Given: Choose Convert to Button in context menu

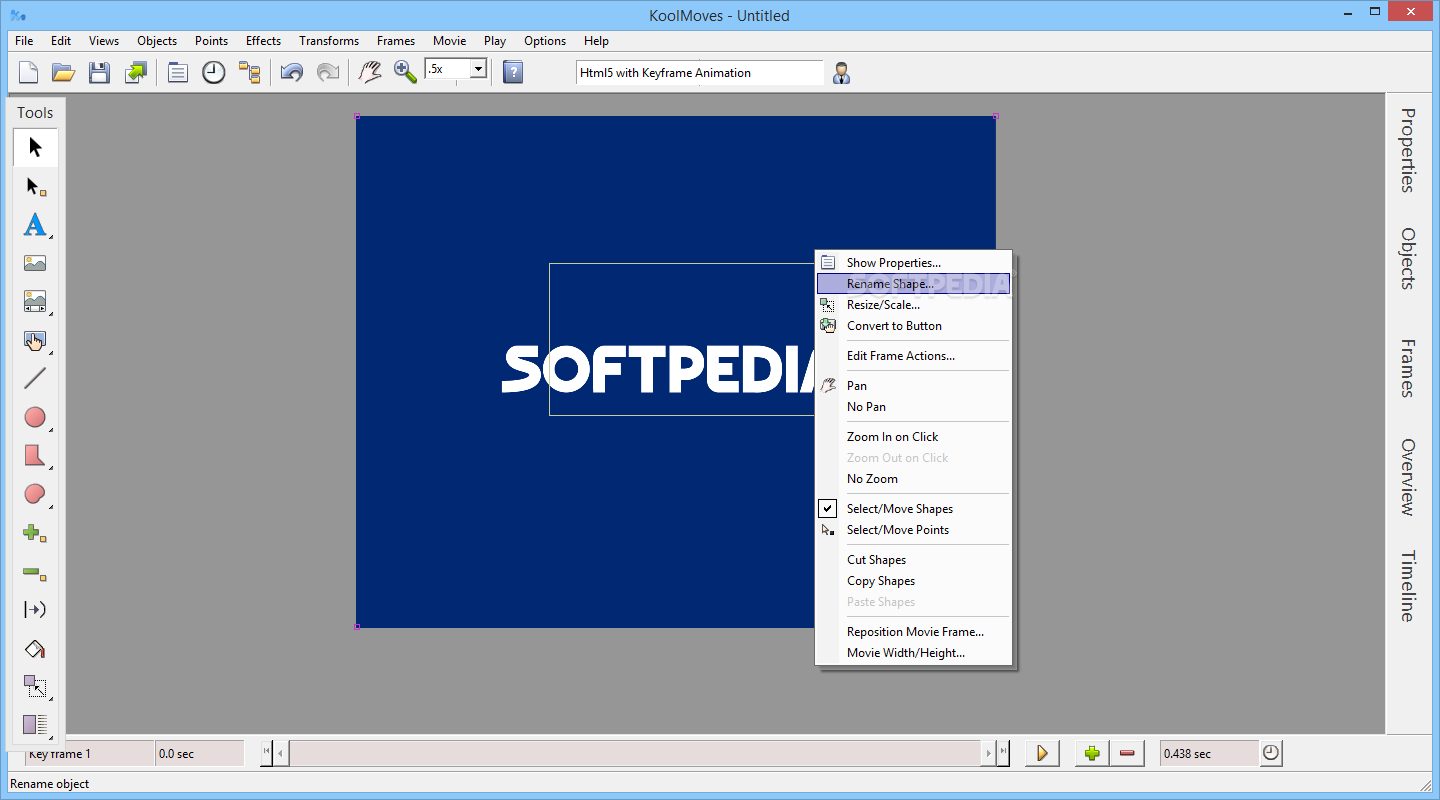Looking at the screenshot, I should click(914, 326).
